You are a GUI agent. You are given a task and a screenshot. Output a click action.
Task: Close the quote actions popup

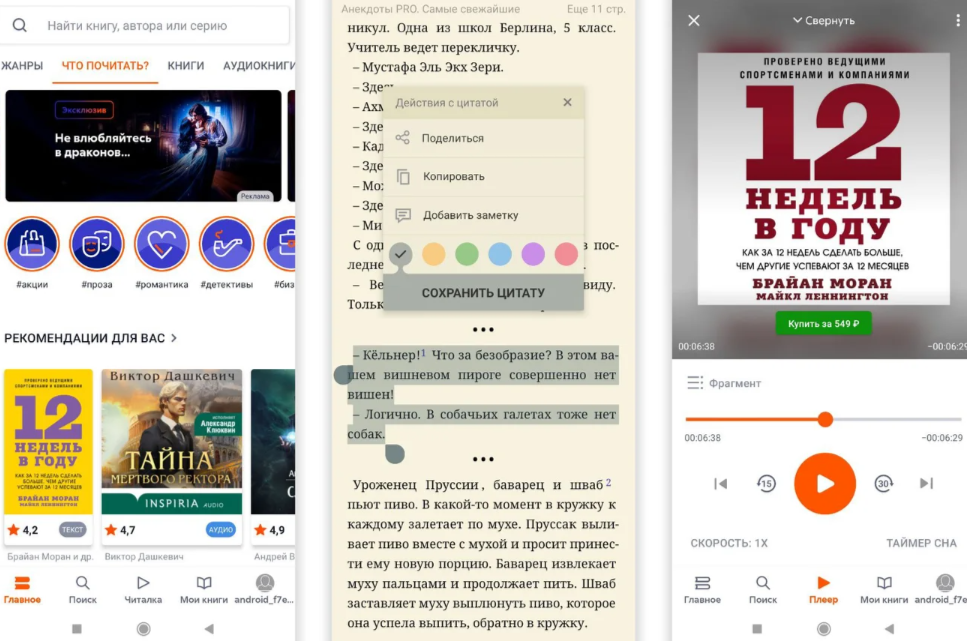coord(567,102)
